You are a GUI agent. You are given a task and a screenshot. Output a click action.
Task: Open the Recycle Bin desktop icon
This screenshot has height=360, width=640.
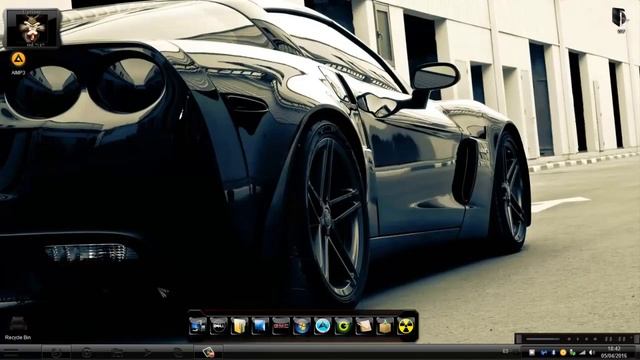[x=18, y=328]
